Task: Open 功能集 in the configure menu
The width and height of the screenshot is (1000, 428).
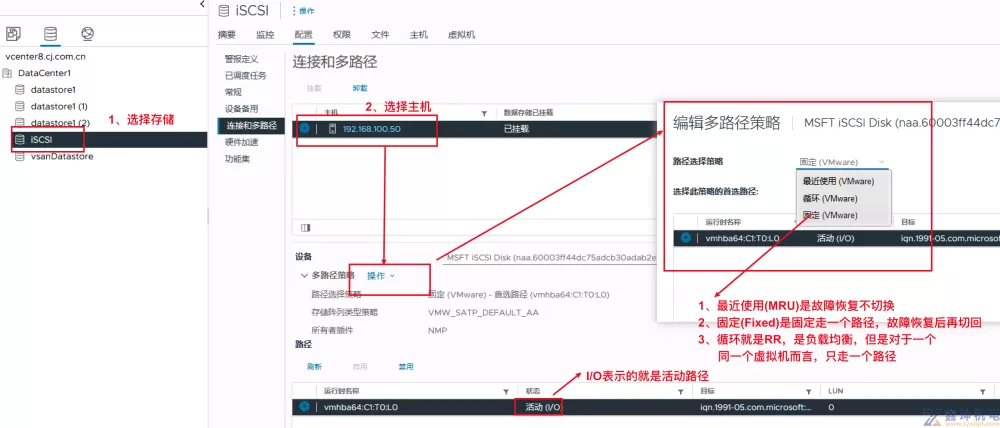Action: tap(237, 159)
